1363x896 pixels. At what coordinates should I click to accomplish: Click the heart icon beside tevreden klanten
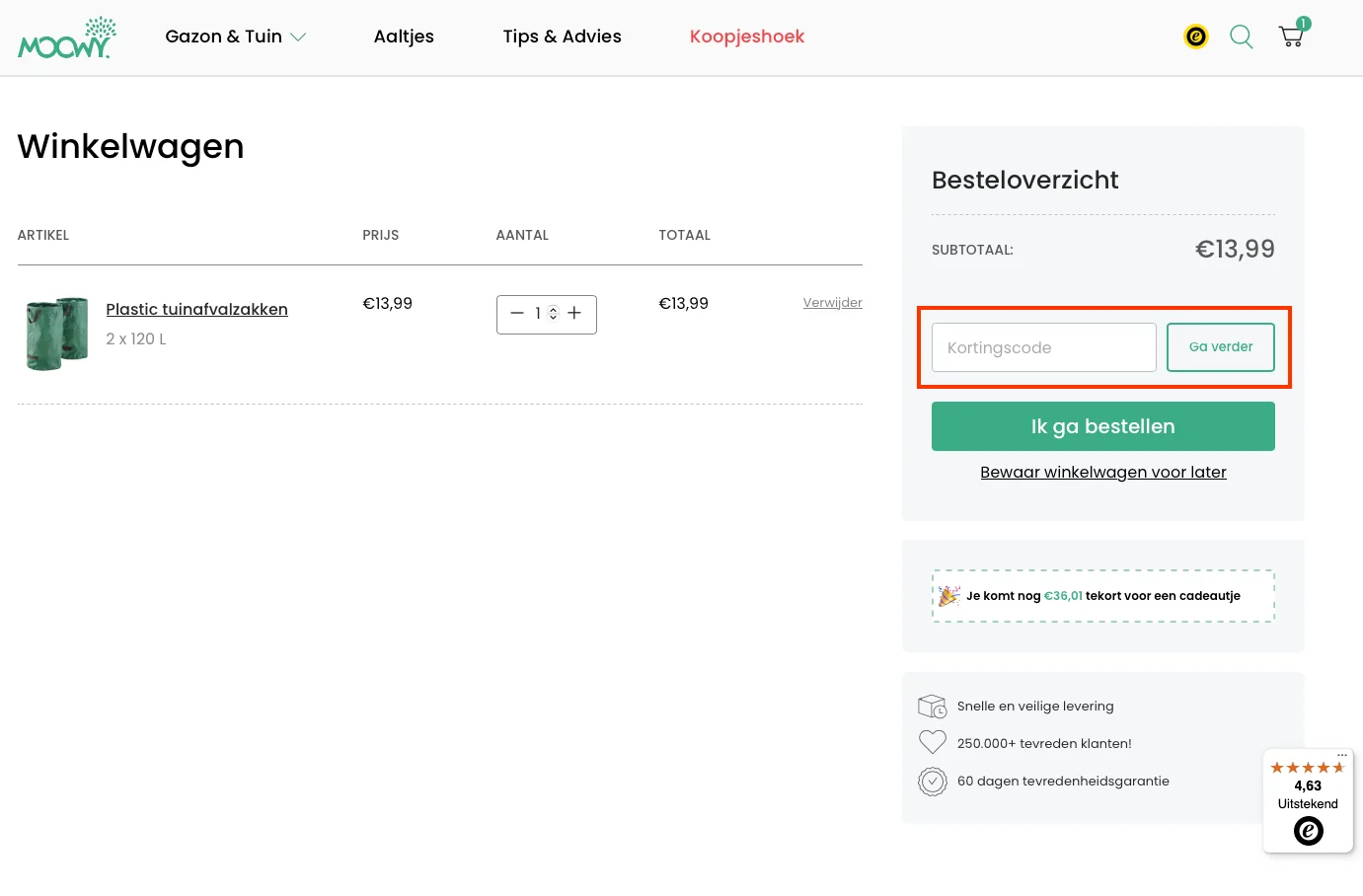pos(932,742)
